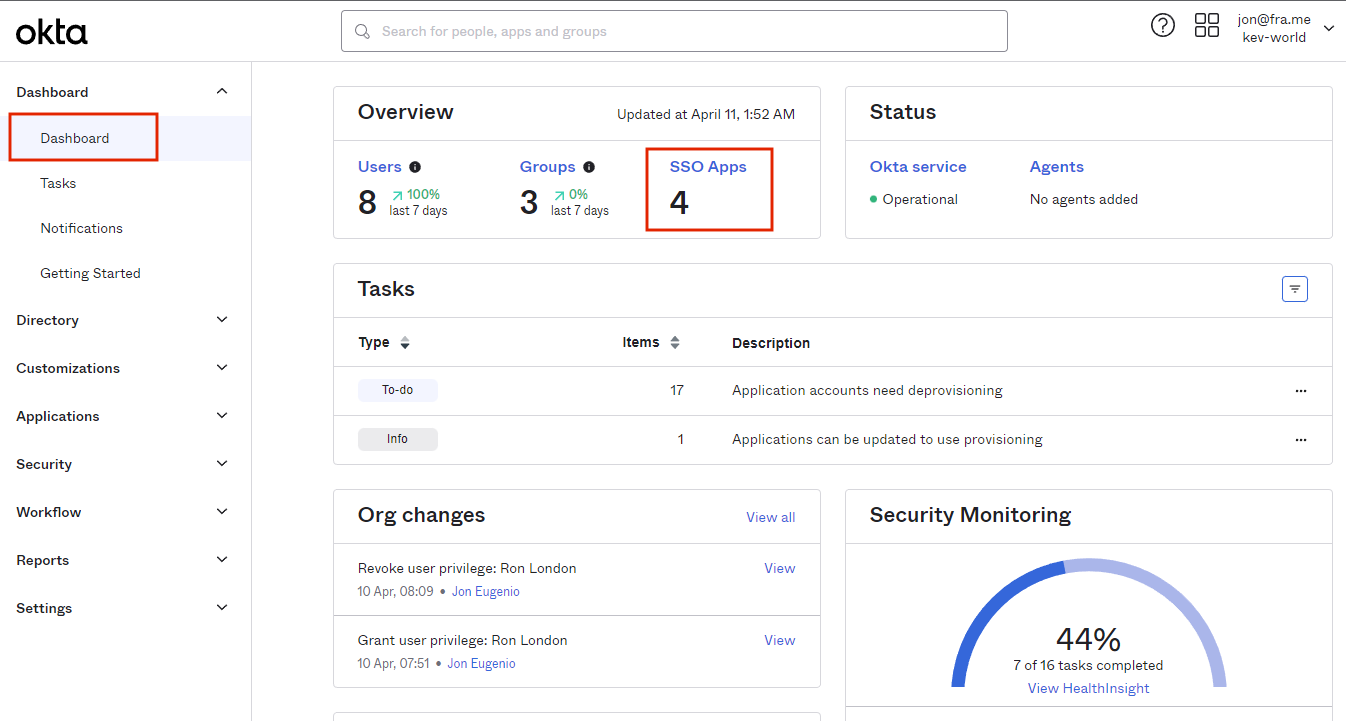1346x721 pixels.
Task: Open the jon@fra.me account dropdown
Action: 1328,29
